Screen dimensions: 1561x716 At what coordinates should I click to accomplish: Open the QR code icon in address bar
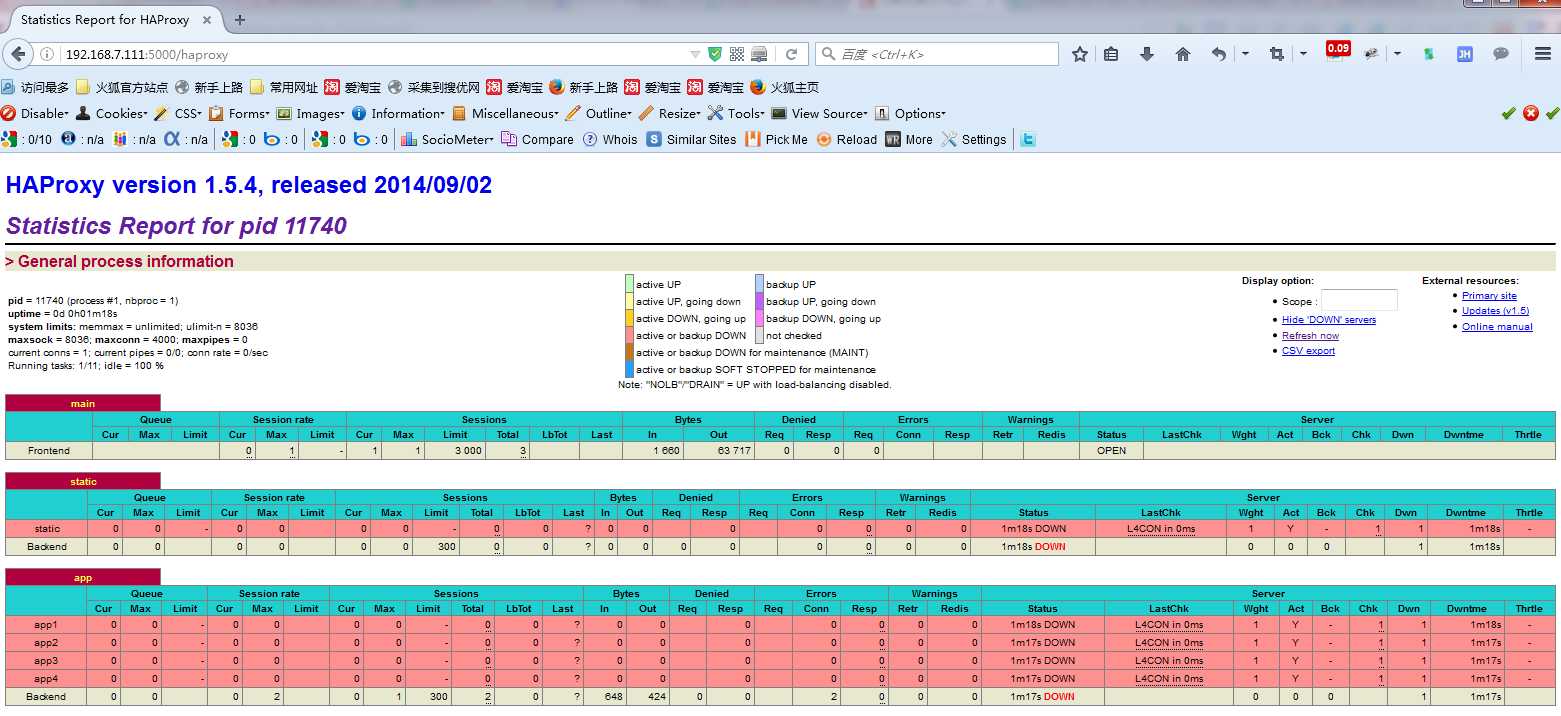click(x=737, y=54)
